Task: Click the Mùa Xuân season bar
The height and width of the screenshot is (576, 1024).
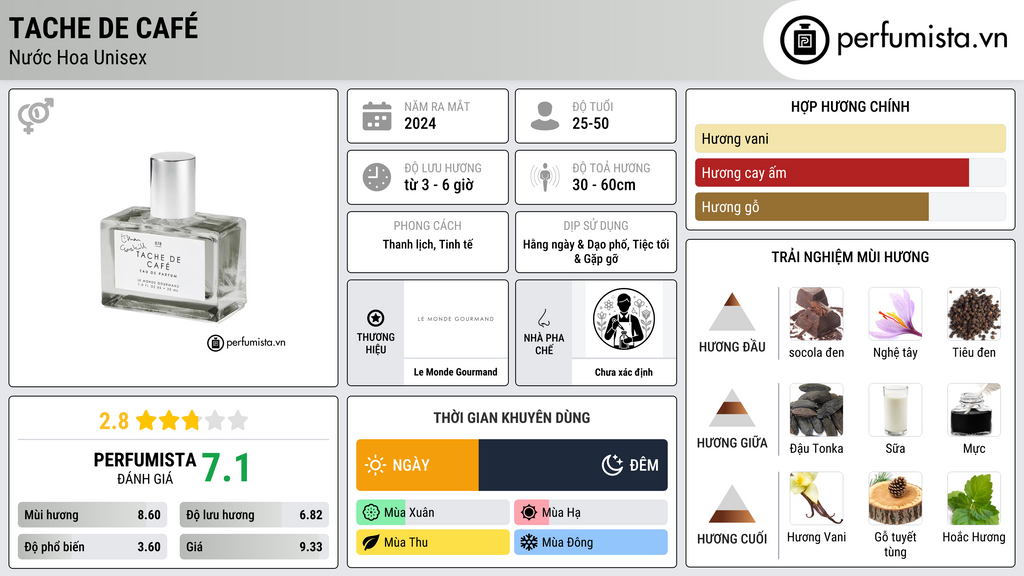Action: [433, 513]
